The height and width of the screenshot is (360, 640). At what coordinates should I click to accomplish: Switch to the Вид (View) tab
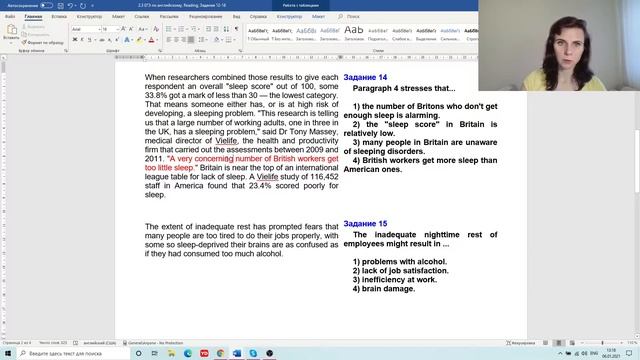236,17
